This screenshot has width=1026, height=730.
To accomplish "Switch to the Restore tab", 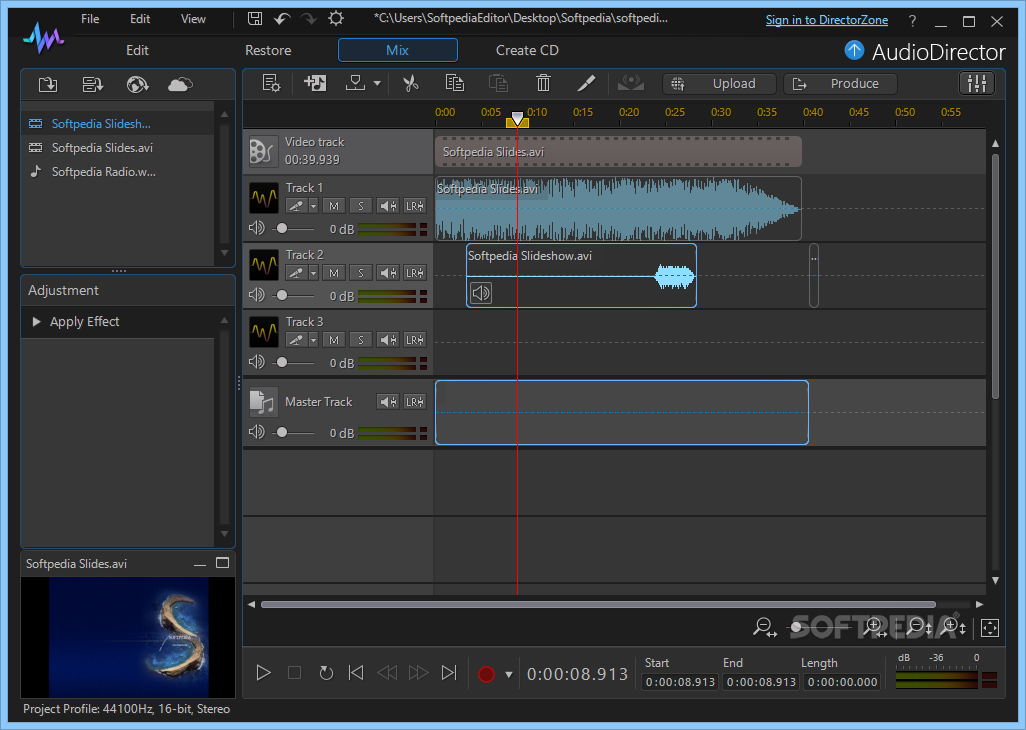I will (268, 50).
